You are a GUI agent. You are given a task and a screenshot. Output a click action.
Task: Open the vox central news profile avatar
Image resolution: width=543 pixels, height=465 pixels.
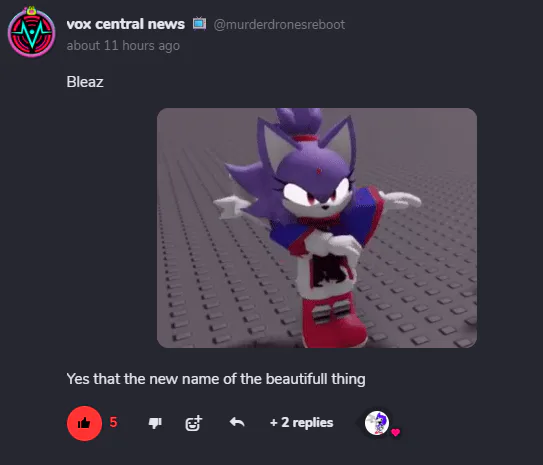32,33
